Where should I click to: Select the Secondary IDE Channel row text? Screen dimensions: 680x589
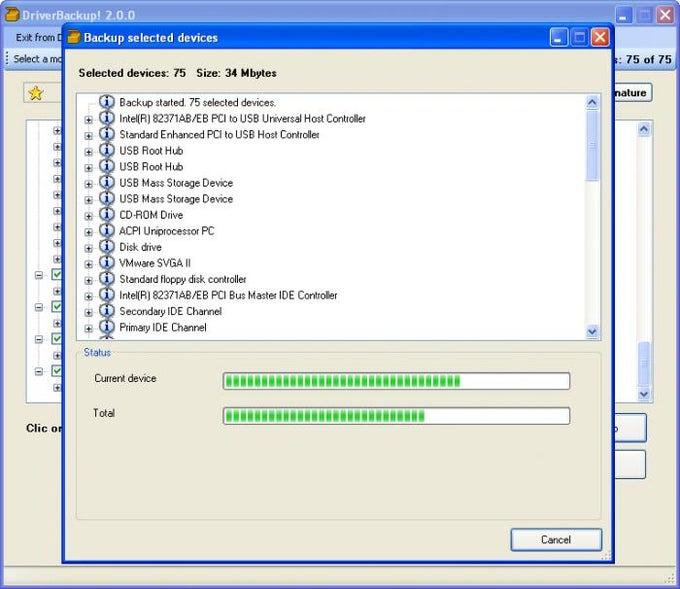click(170, 311)
